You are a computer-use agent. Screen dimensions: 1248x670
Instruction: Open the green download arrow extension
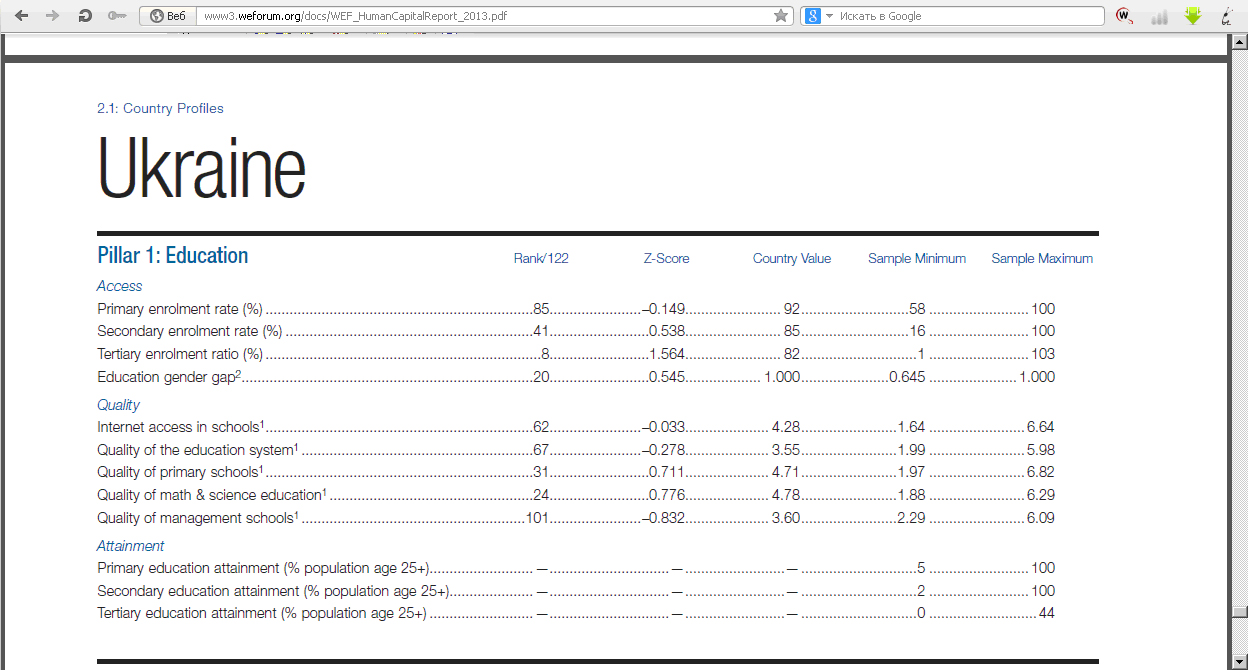[1192, 16]
